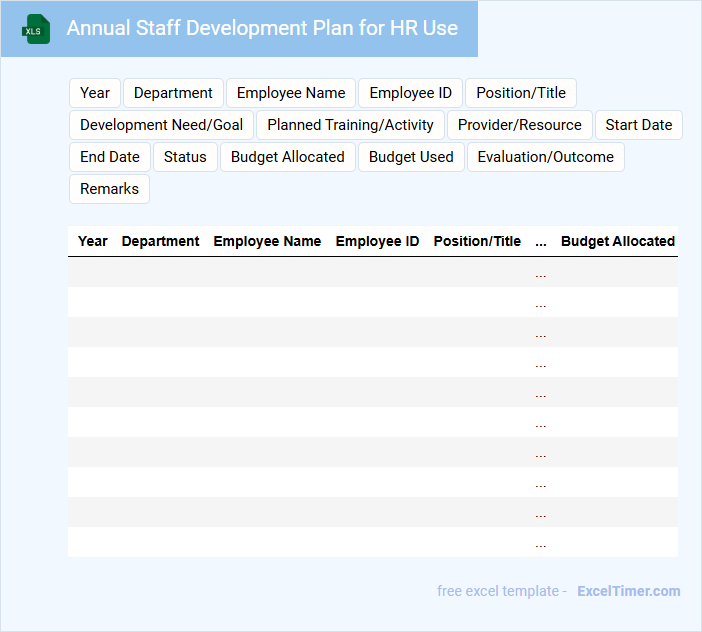Click the Provider/Resource tag
The image size is (702, 632).
(x=519, y=125)
